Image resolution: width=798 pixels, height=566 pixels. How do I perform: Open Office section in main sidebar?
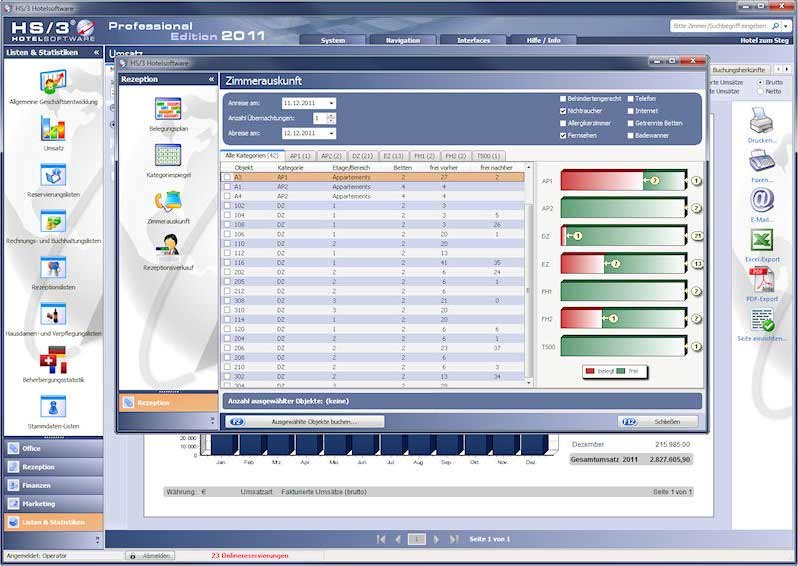(53, 448)
